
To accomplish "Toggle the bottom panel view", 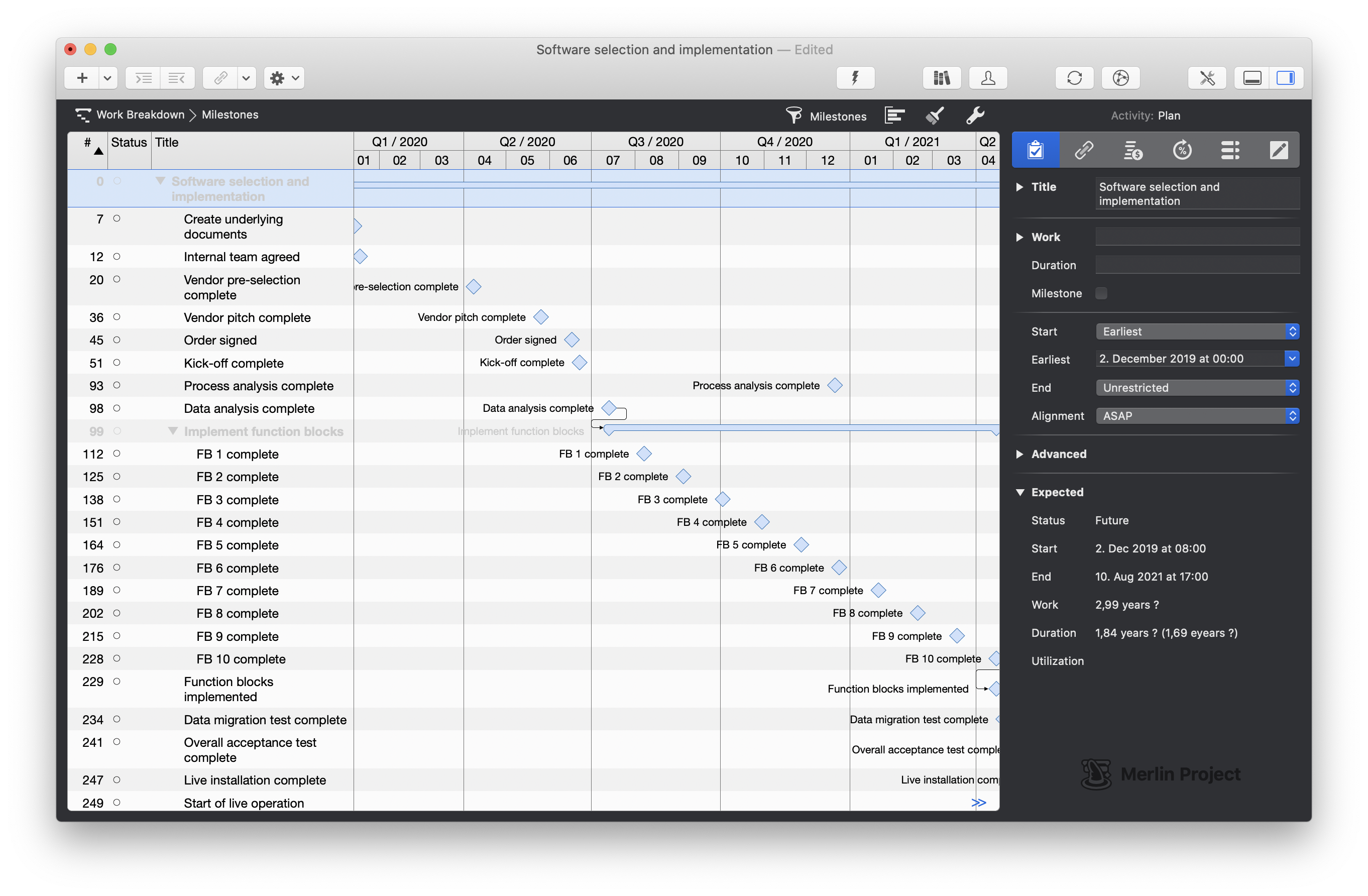I will click(x=1252, y=77).
